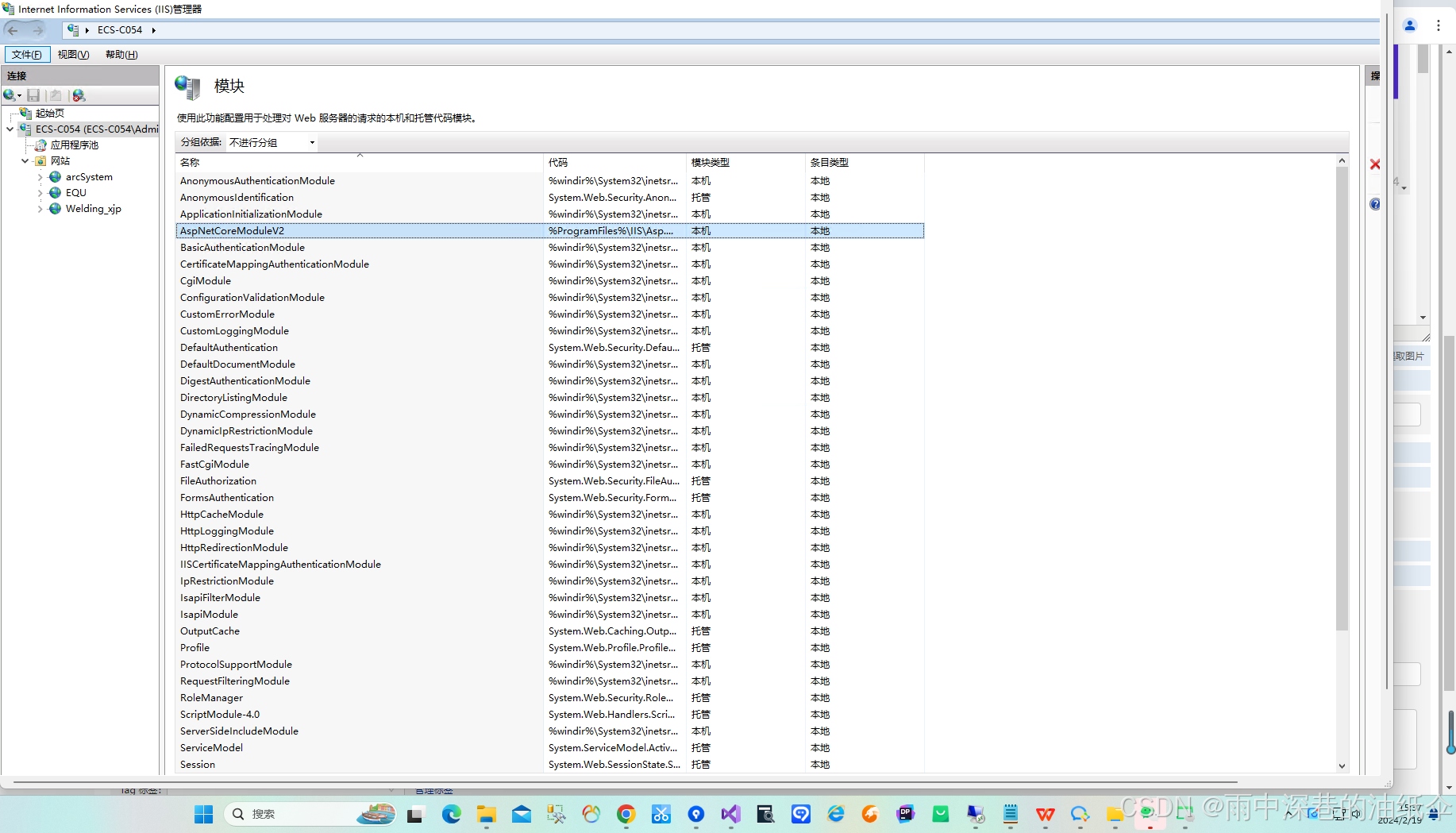The image size is (1456, 833).
Task: Click ECS-C054 in the address breadcrumb
Action: click(120, 30)
